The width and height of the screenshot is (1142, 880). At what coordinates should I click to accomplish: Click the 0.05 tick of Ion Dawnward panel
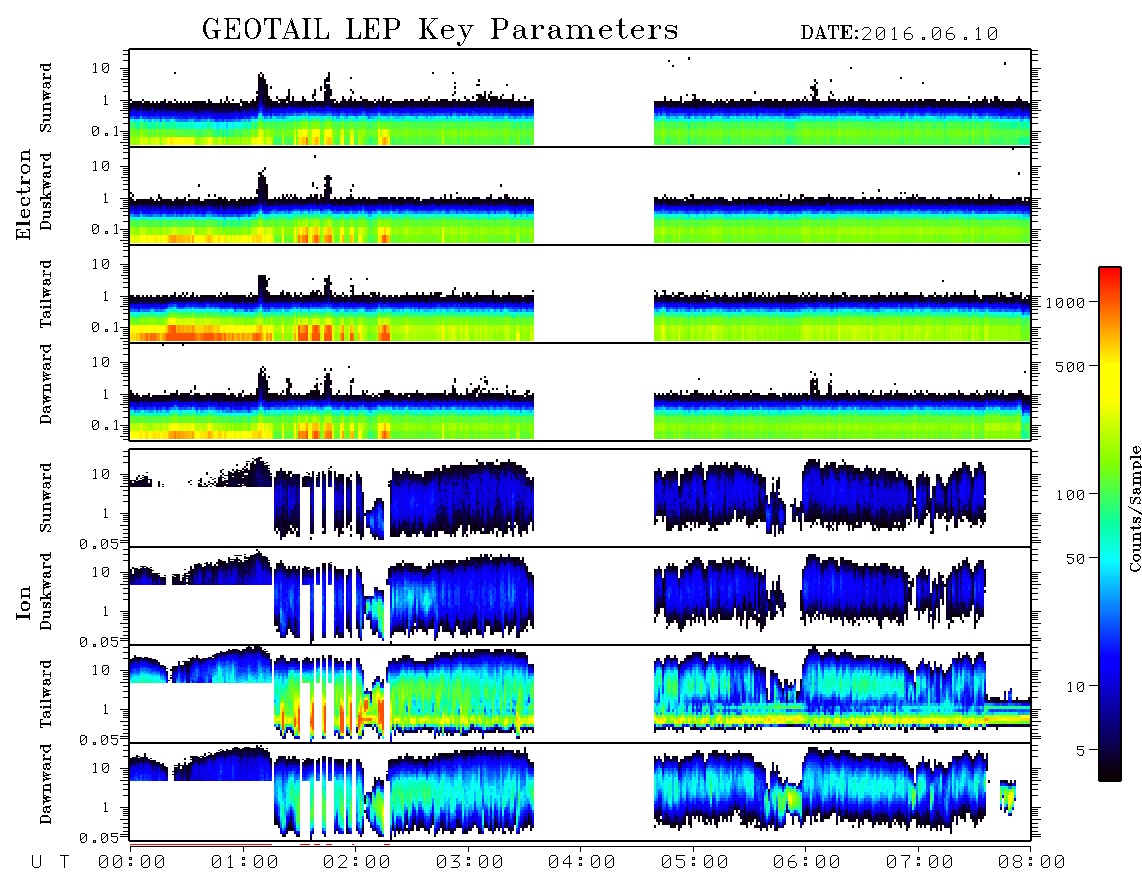98,838
